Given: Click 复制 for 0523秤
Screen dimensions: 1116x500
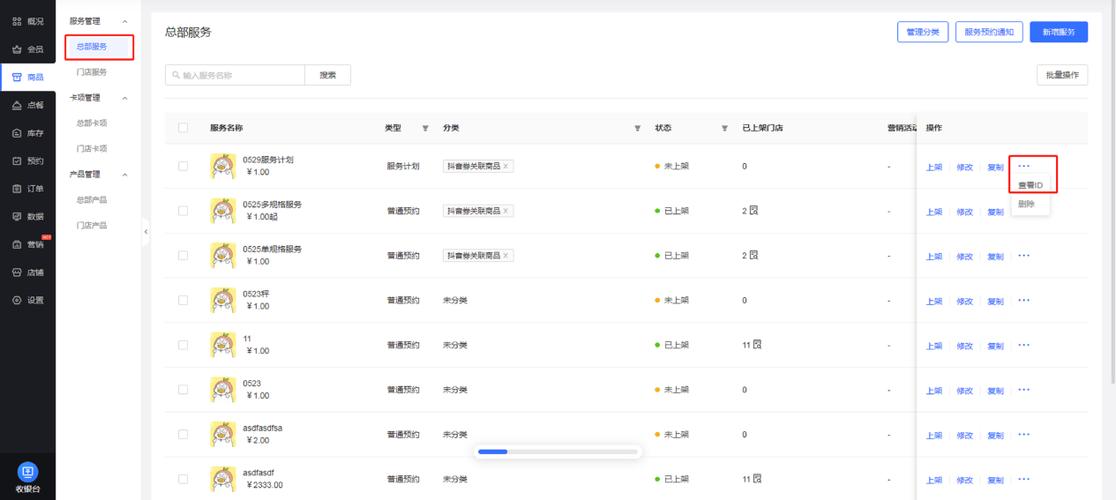Looking at the screenshot, I should 995,301.
